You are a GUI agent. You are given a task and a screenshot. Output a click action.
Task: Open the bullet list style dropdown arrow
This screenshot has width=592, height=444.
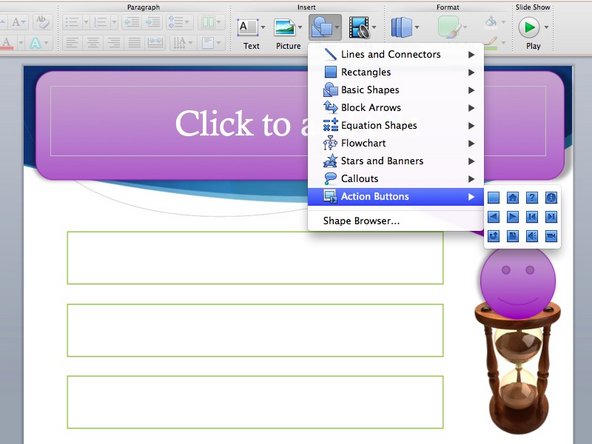(86, 22)
